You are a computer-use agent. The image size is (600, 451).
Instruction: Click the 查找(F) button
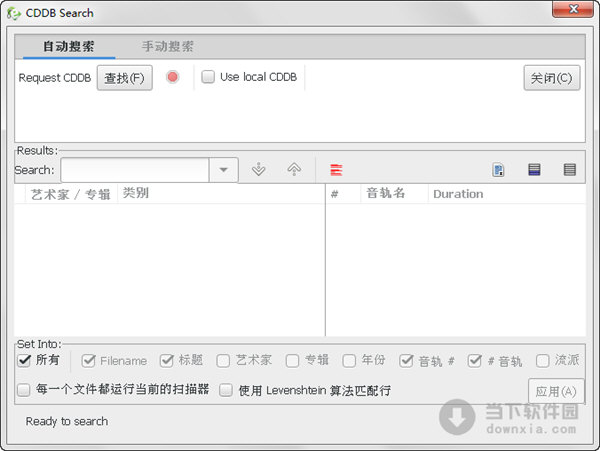[124, 78]
